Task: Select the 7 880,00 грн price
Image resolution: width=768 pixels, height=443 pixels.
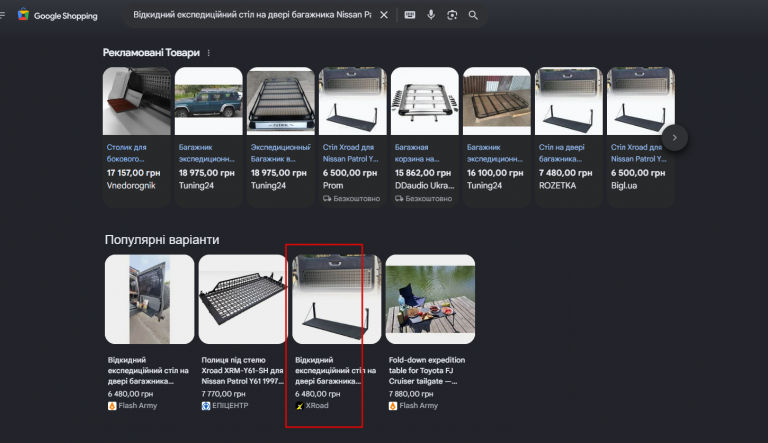Action: 411,394
